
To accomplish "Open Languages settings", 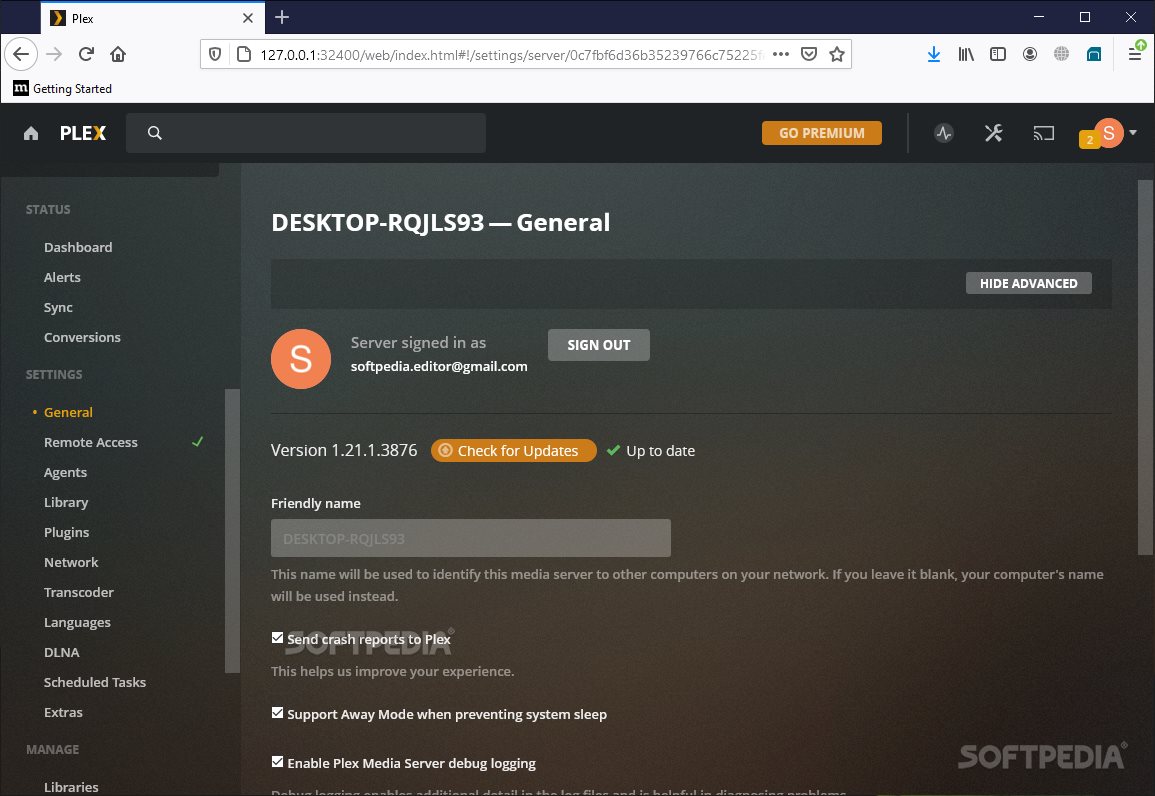I will pyautogui.click(x=77, y=623).
